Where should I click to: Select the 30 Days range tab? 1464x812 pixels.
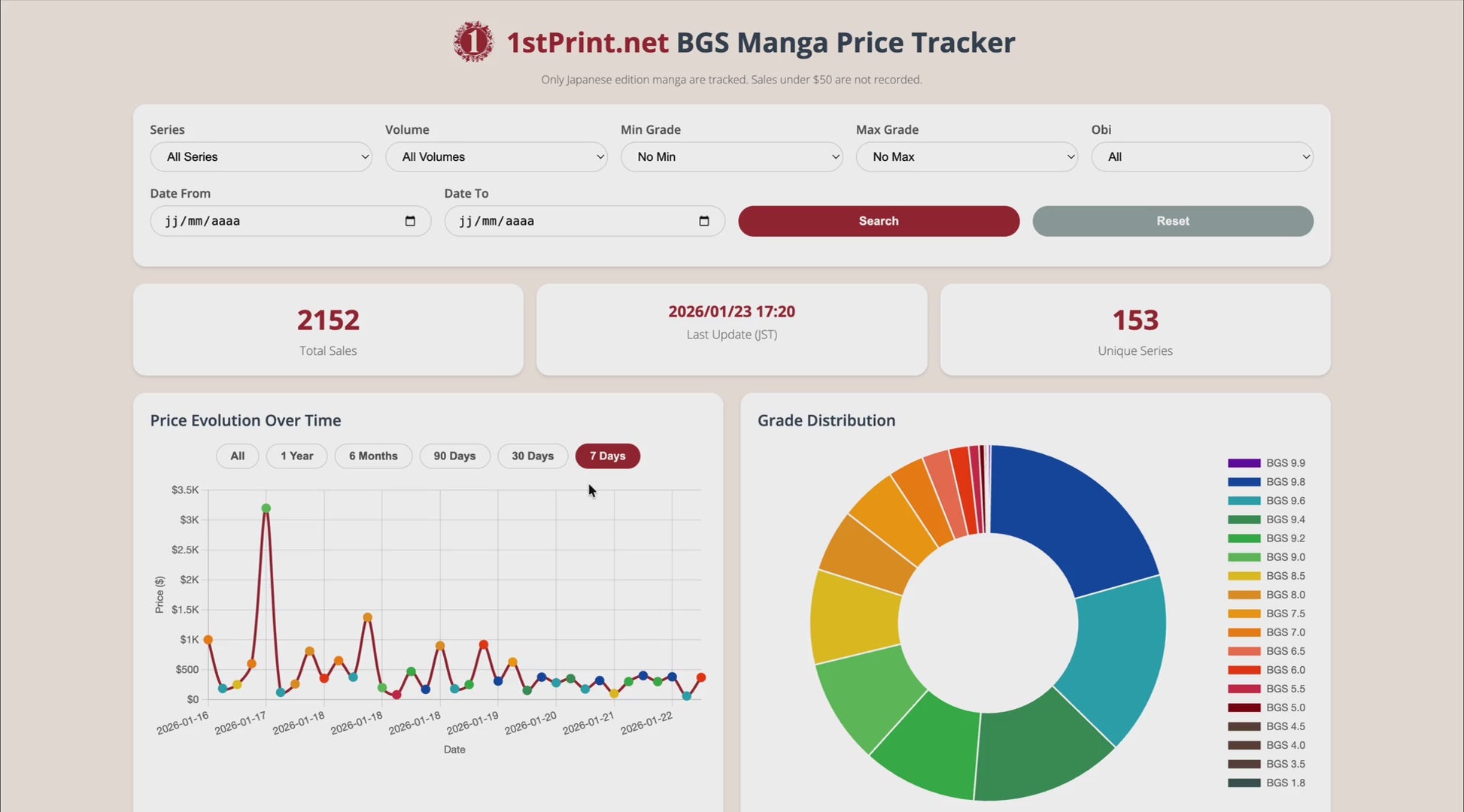[532, 456]
